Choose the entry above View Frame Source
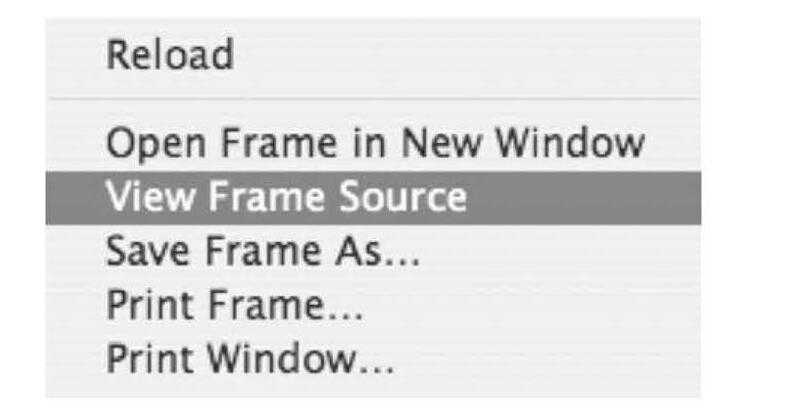This screenshot has width=787, height=419. point(375,144)
